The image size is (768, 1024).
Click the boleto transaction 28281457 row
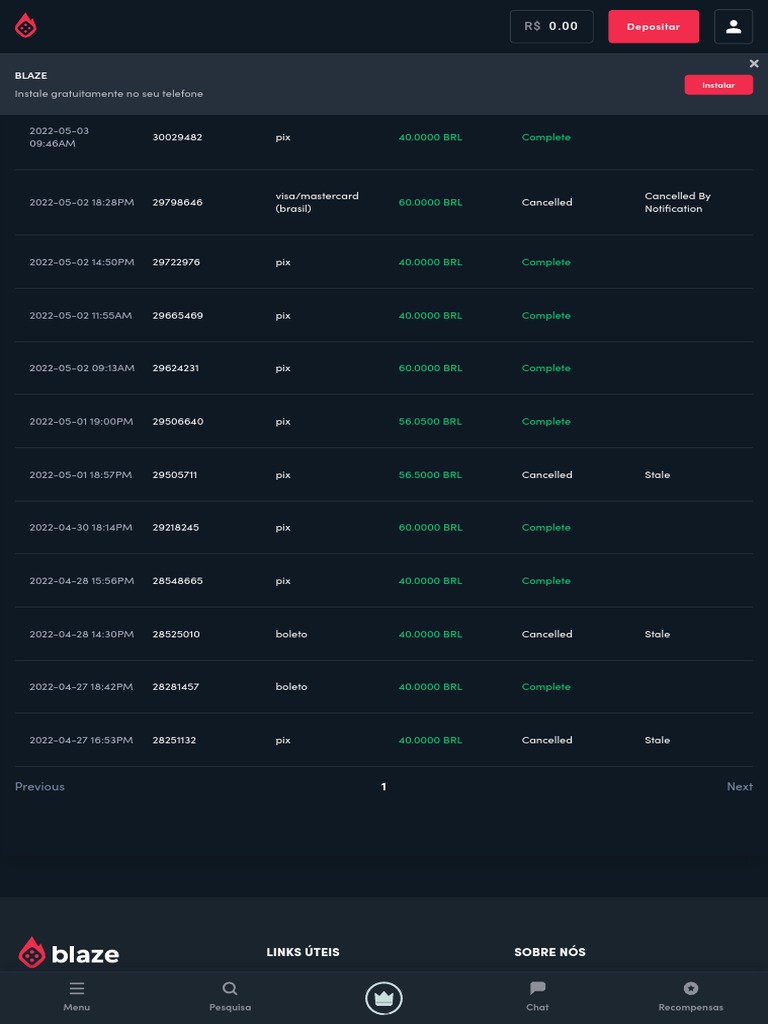pyautogui.click(x=175, y=687)
